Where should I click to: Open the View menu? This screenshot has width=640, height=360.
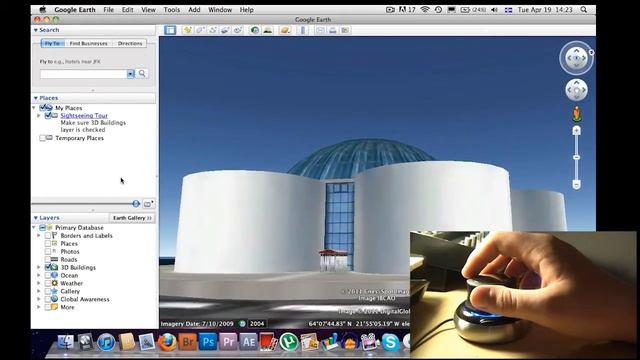click(x=149, y=9)
